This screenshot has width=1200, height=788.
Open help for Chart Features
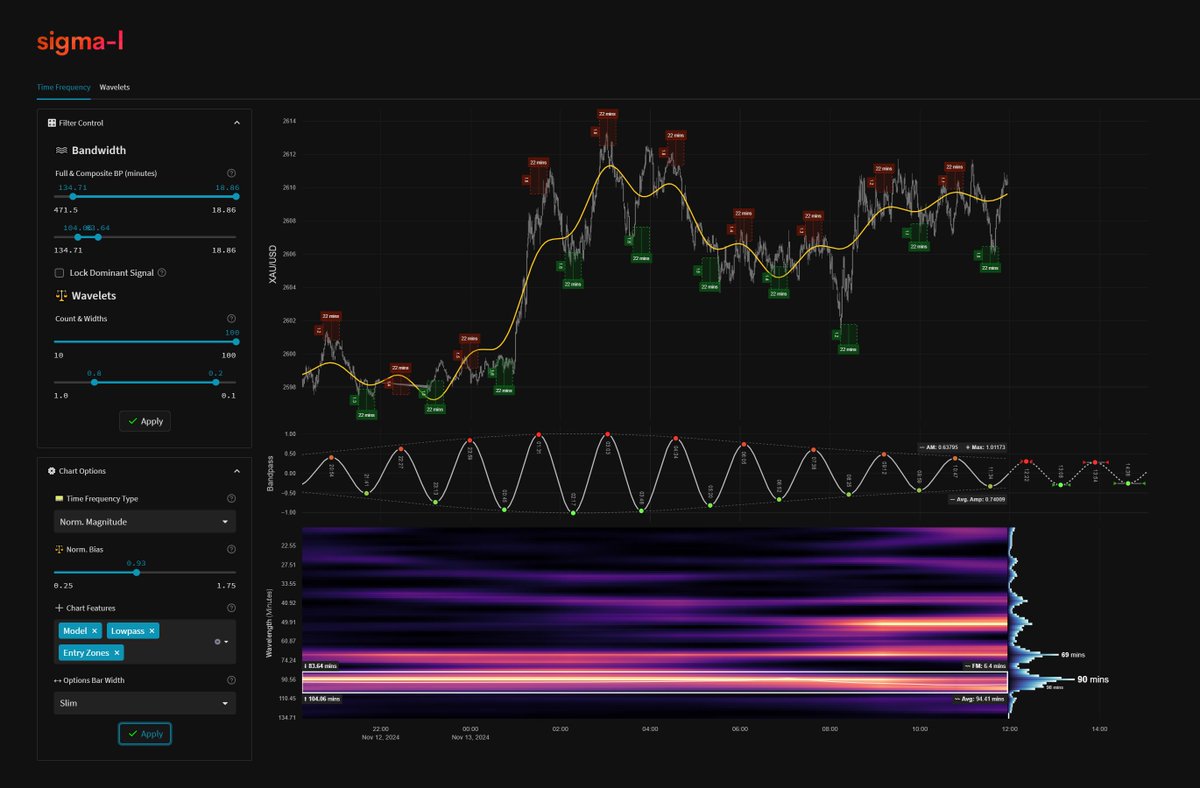[x=231, y=608]
